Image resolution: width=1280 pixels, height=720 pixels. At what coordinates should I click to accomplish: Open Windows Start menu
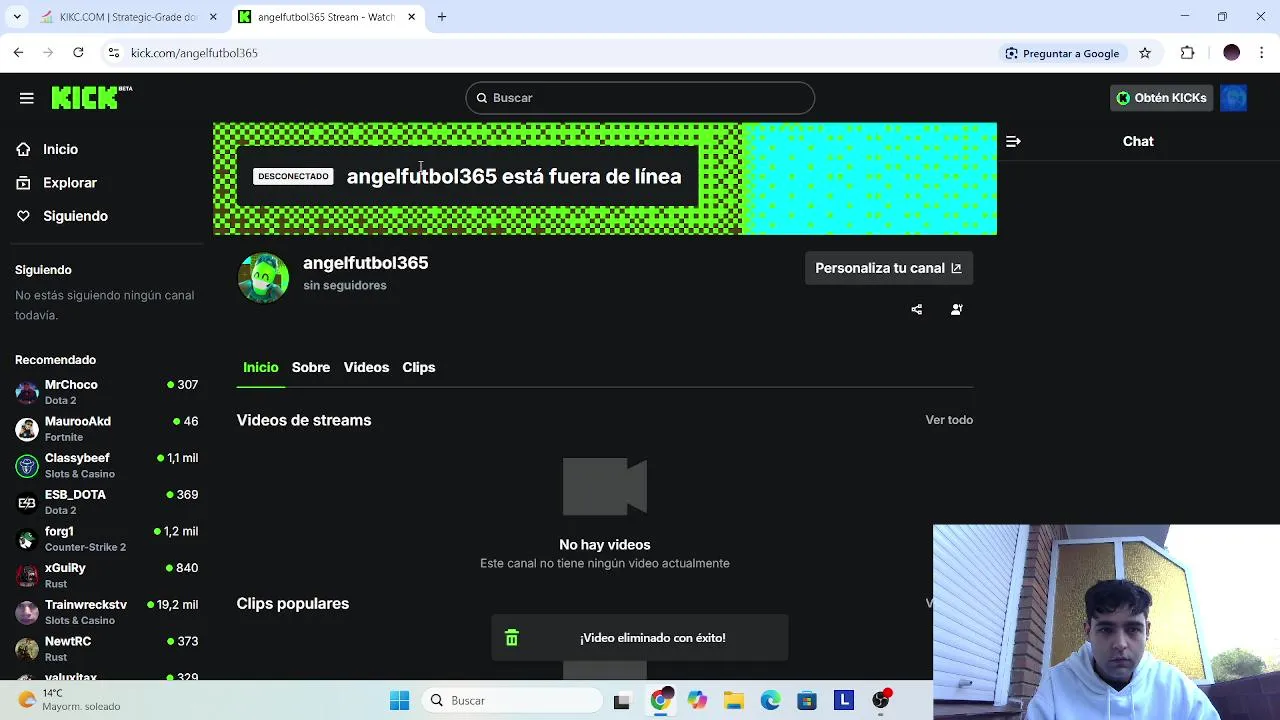tap(399, 701)
